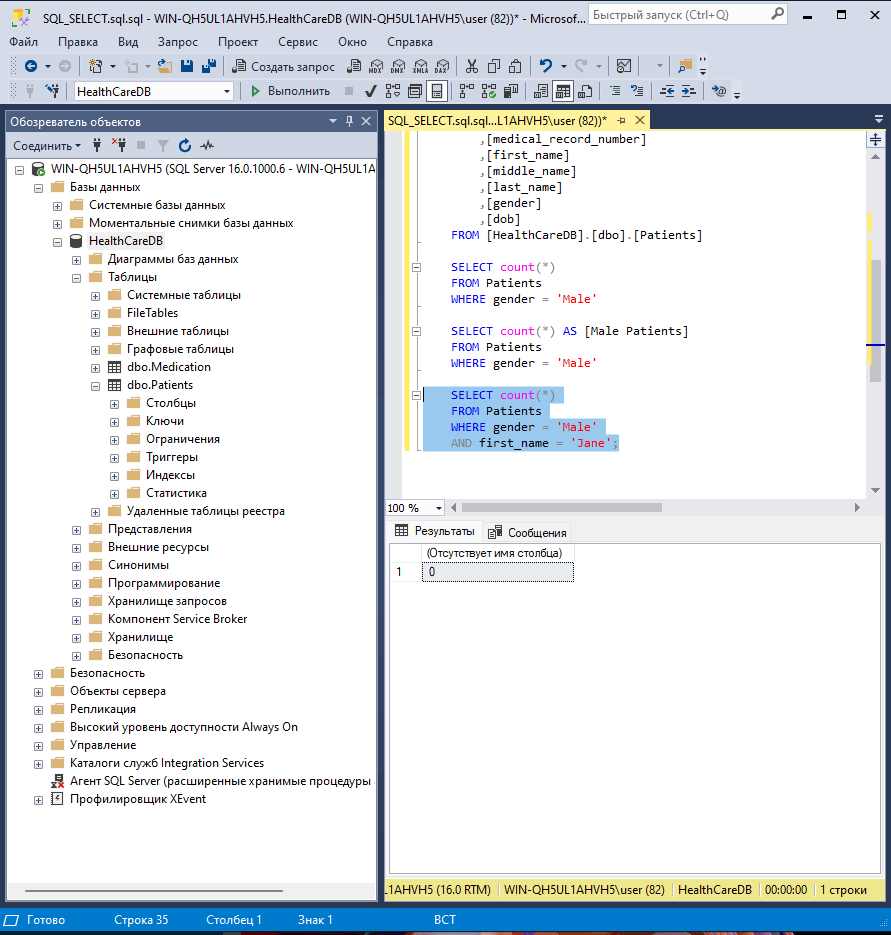Open the Справка menu
This screenshot has width=891, height=935.
pos(410,42)
